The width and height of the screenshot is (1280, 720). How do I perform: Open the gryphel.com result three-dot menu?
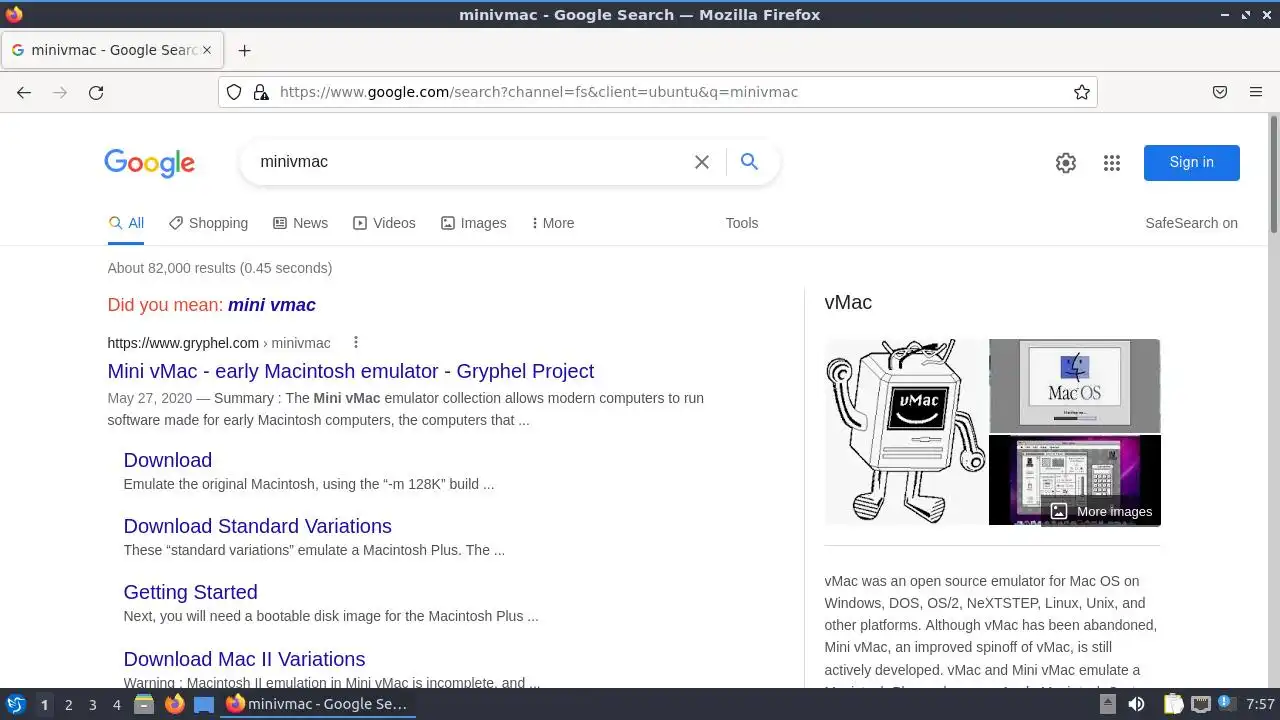coord(355,343)
